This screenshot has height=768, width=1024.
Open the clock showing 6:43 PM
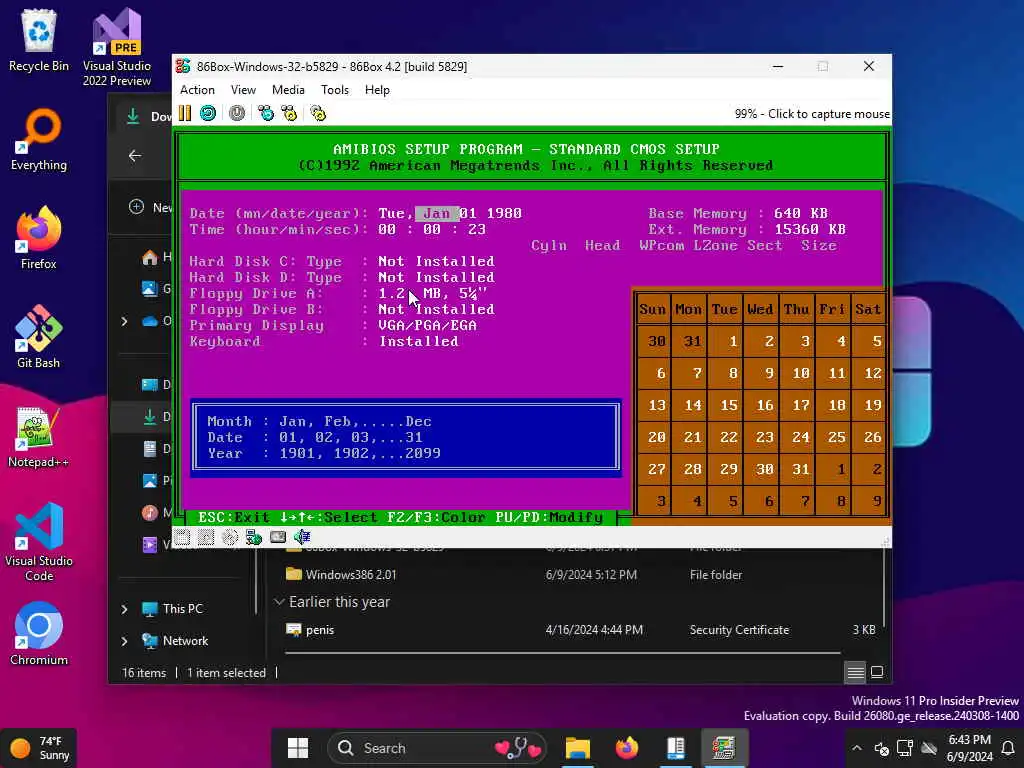pos(969,748)
